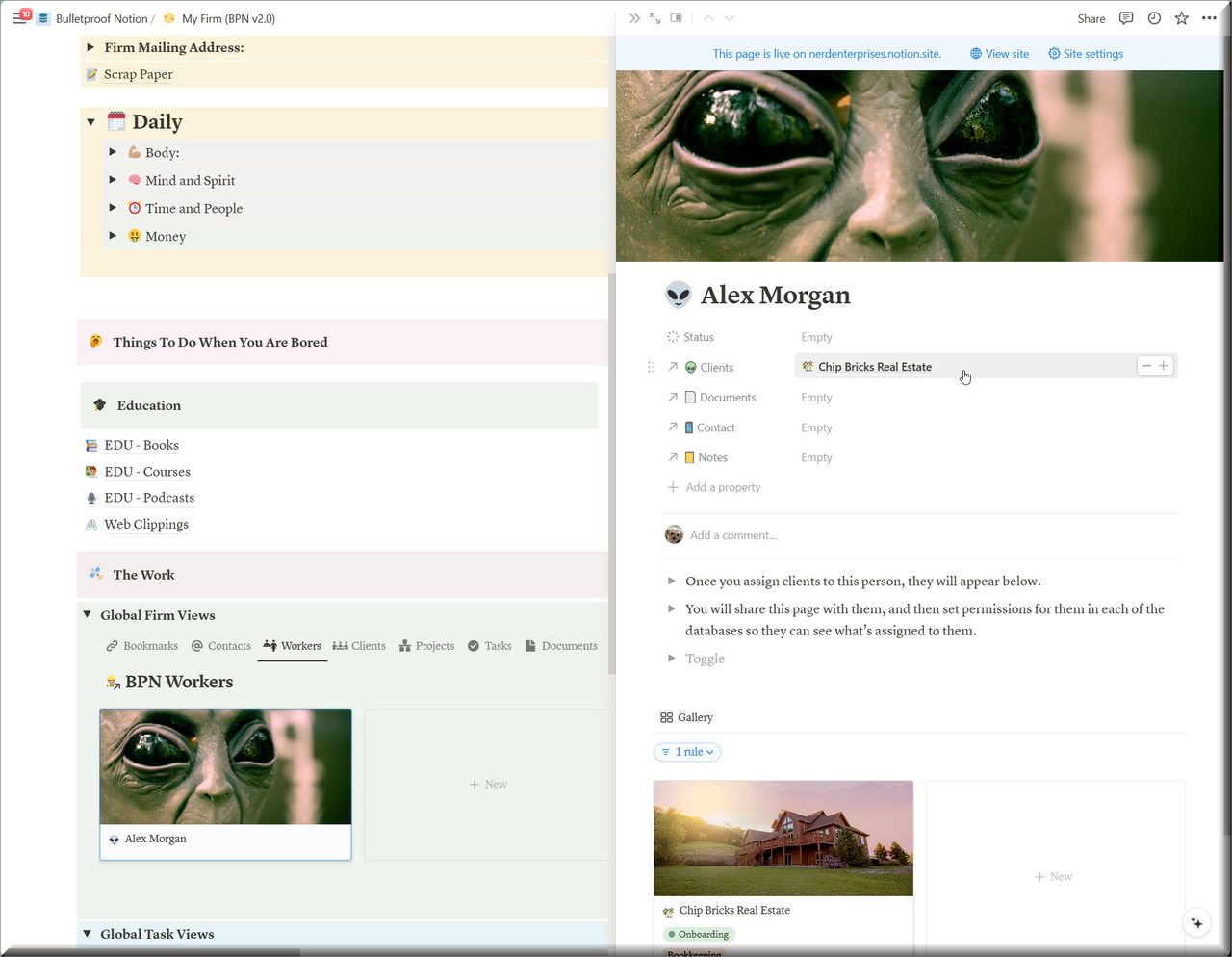This screenshot has height=957, width=1232.
Task: Click the Notes property notebook icon
Action: (x=690, y=457)
